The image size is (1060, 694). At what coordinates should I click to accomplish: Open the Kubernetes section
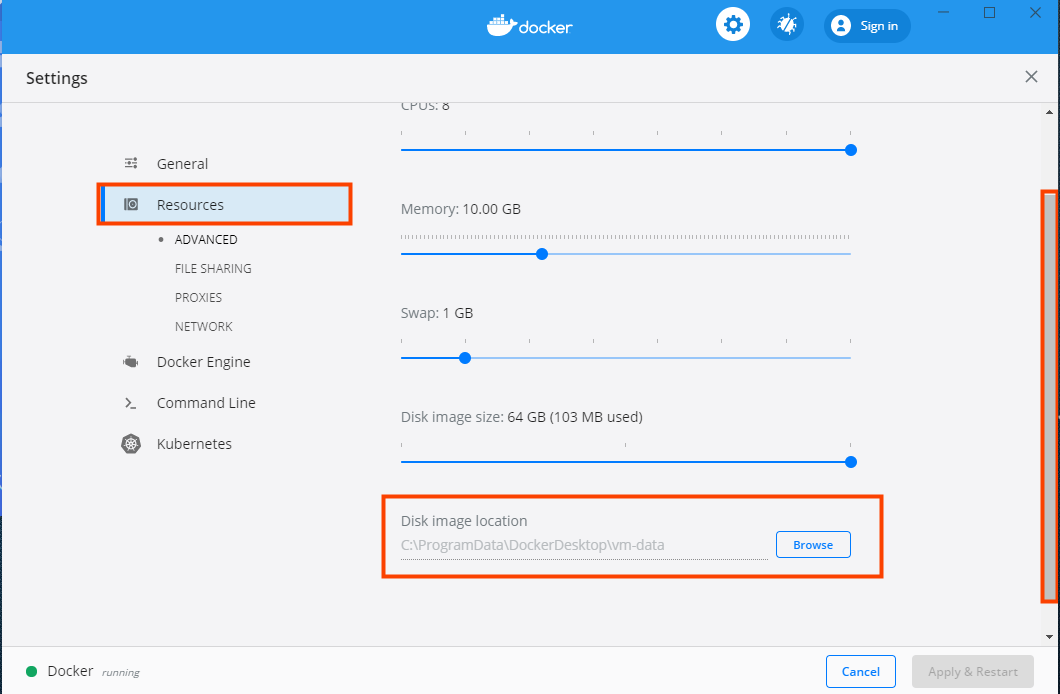tap(194, 444)
